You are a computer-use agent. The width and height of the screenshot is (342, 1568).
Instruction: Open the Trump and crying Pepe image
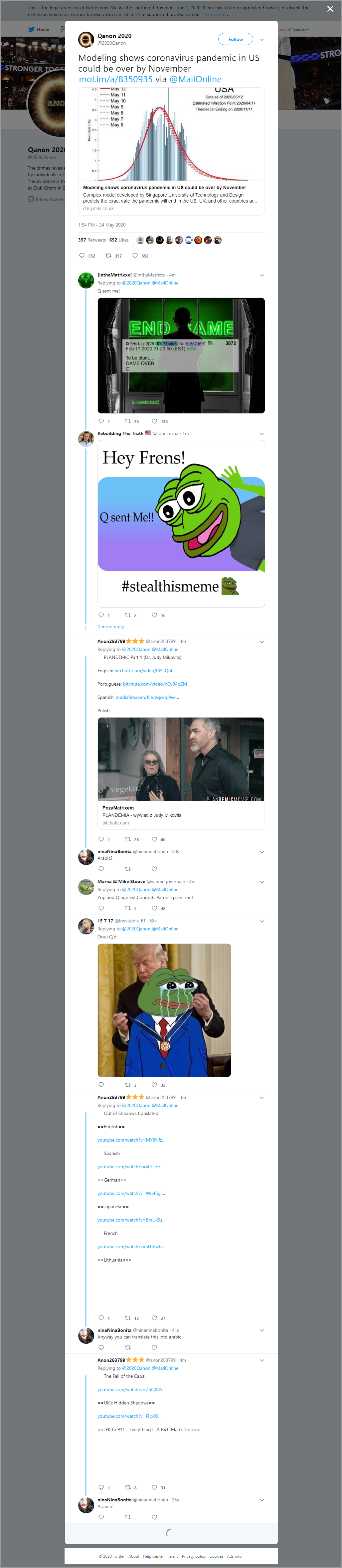tap(164, 1010)
